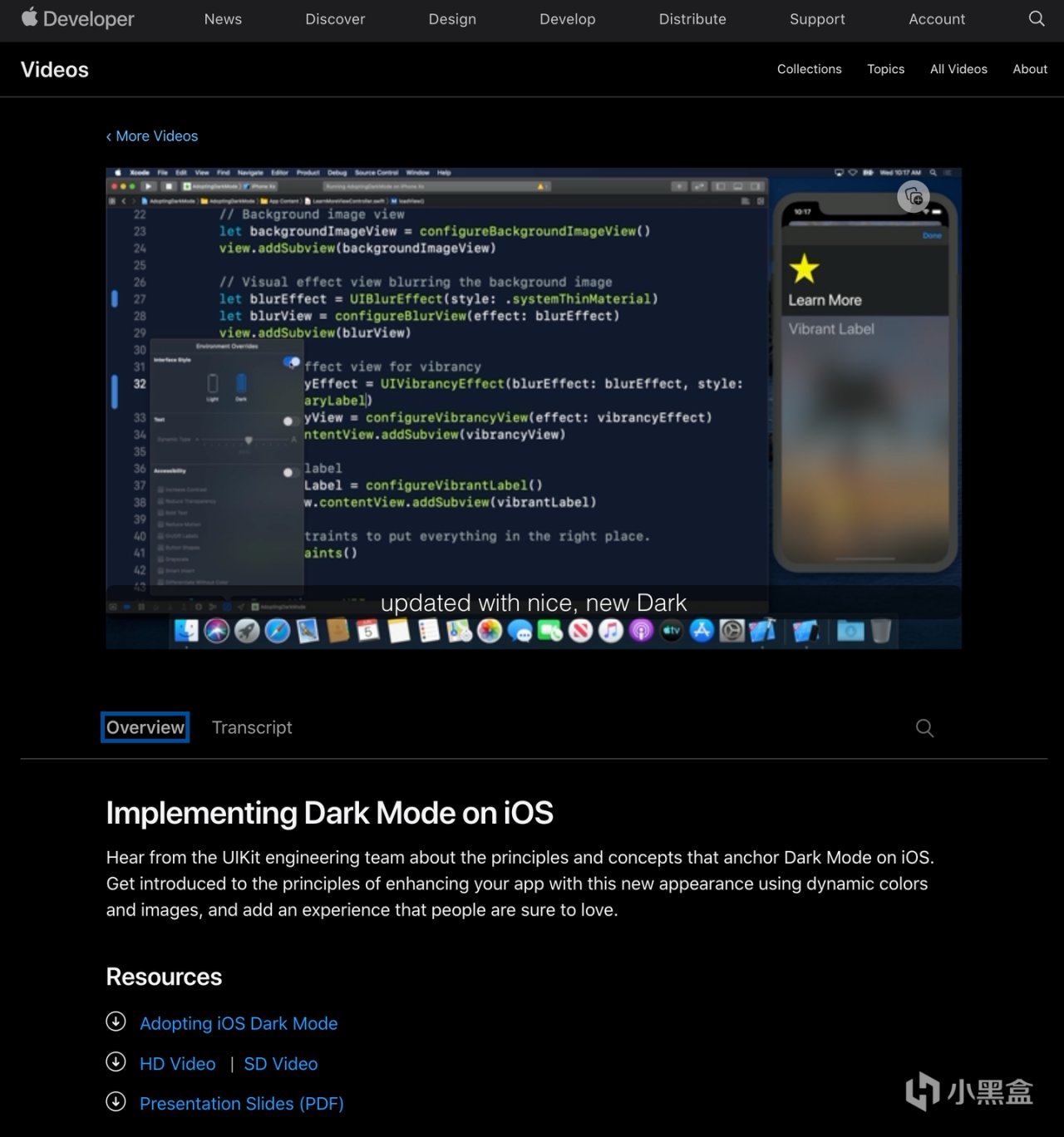Image resolution: width=1064 pixels, height=1137 pixels.
Task: Click the Siri icon in the video's Dock
Action: tap(217, 631)
